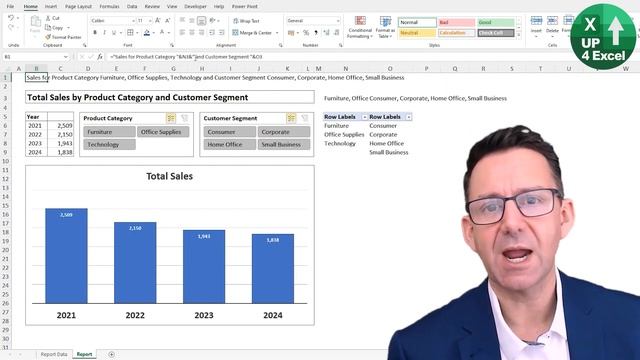The height and width of the screenshot is (360, 640).
Task: Toggle multi-select on Customer Segment slicer
Action: pos(291,118)
